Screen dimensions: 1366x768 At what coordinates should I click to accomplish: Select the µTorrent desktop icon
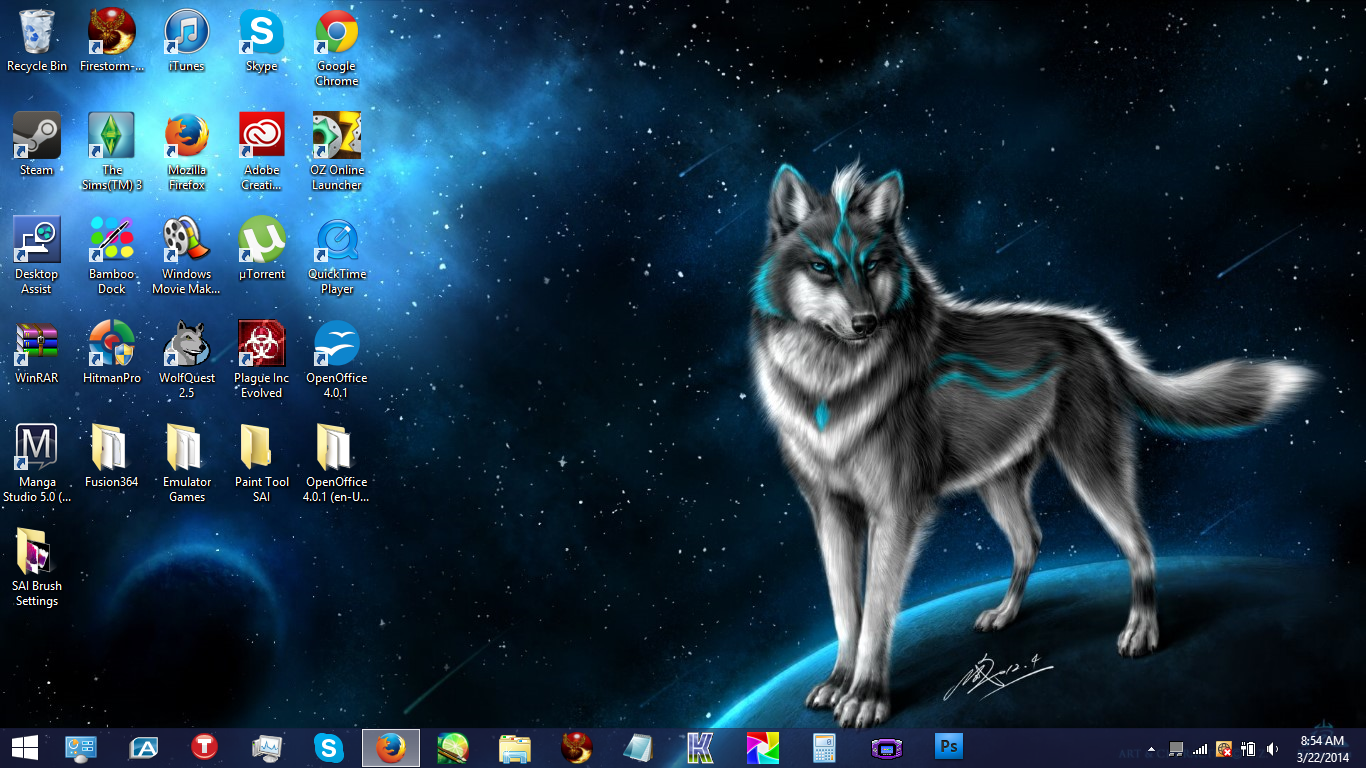262,241
